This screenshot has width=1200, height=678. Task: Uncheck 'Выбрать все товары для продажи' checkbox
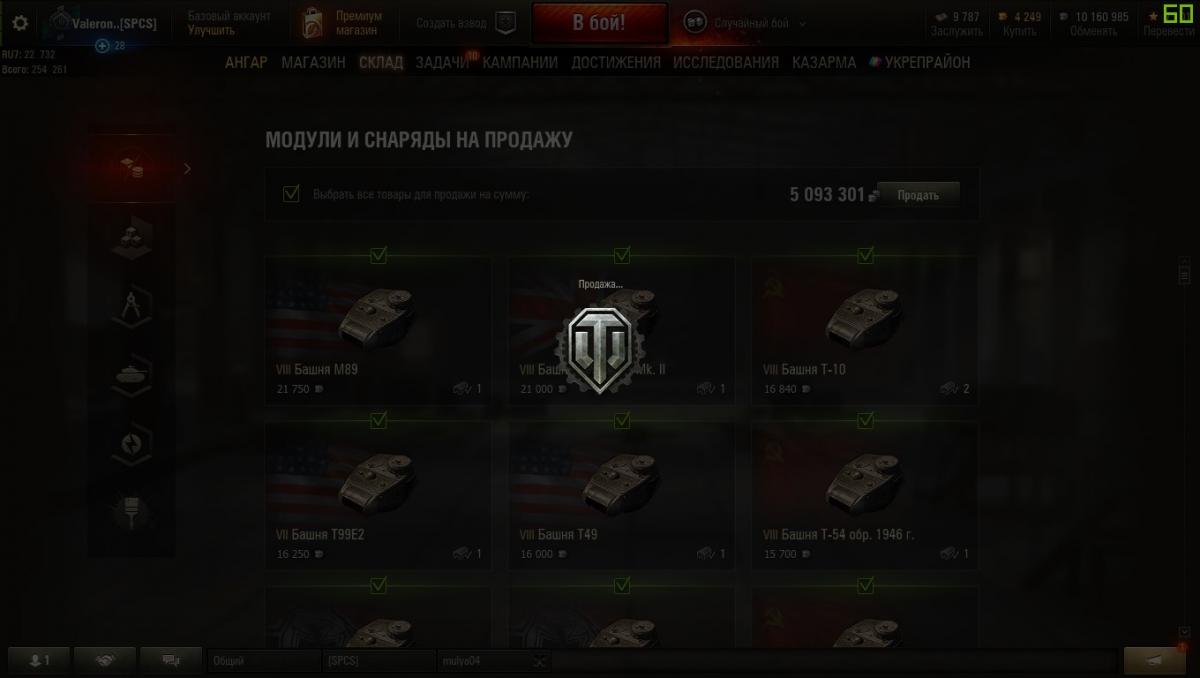coord(291,193)
